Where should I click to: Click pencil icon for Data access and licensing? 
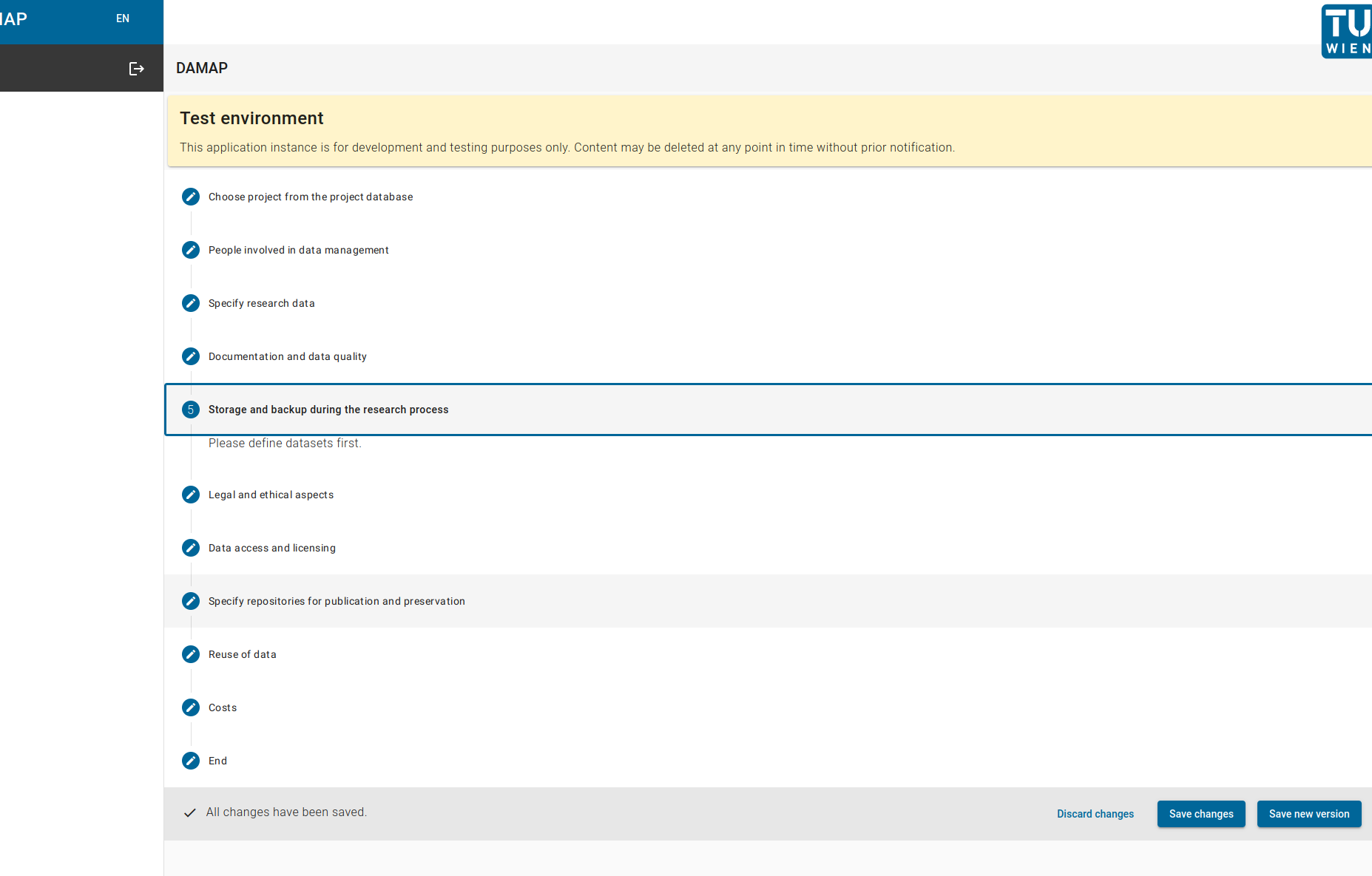[x=191, y=548]
